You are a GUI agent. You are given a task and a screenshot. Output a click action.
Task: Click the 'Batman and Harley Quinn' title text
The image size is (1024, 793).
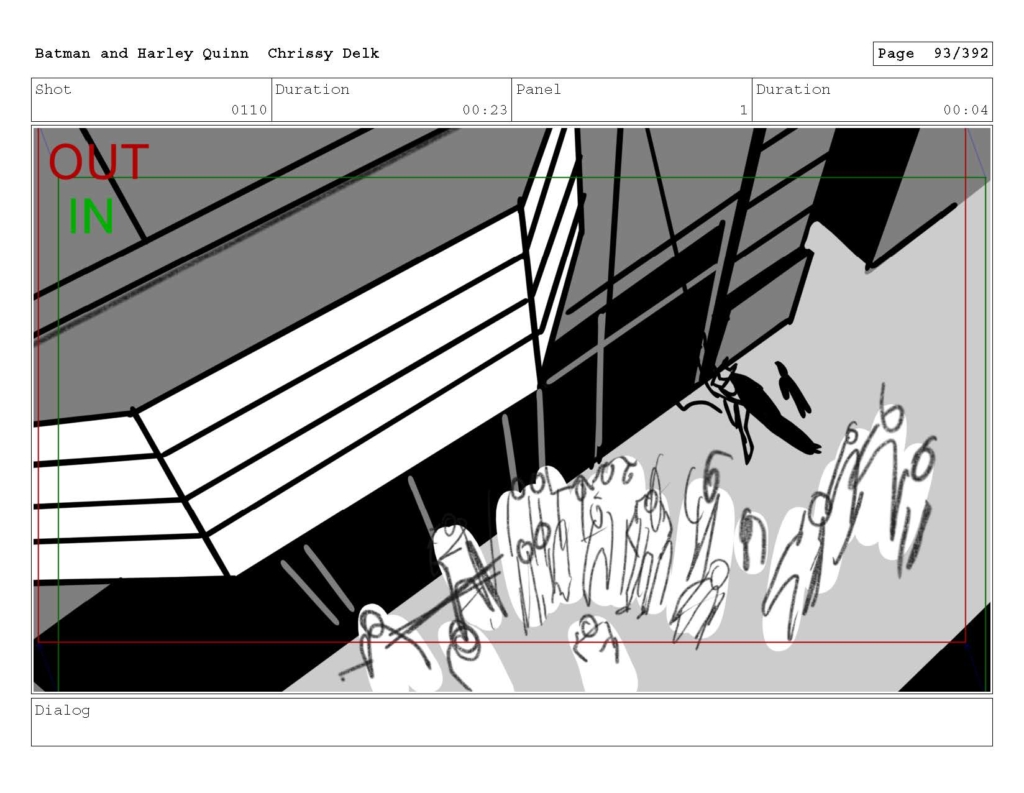(142, 54)
